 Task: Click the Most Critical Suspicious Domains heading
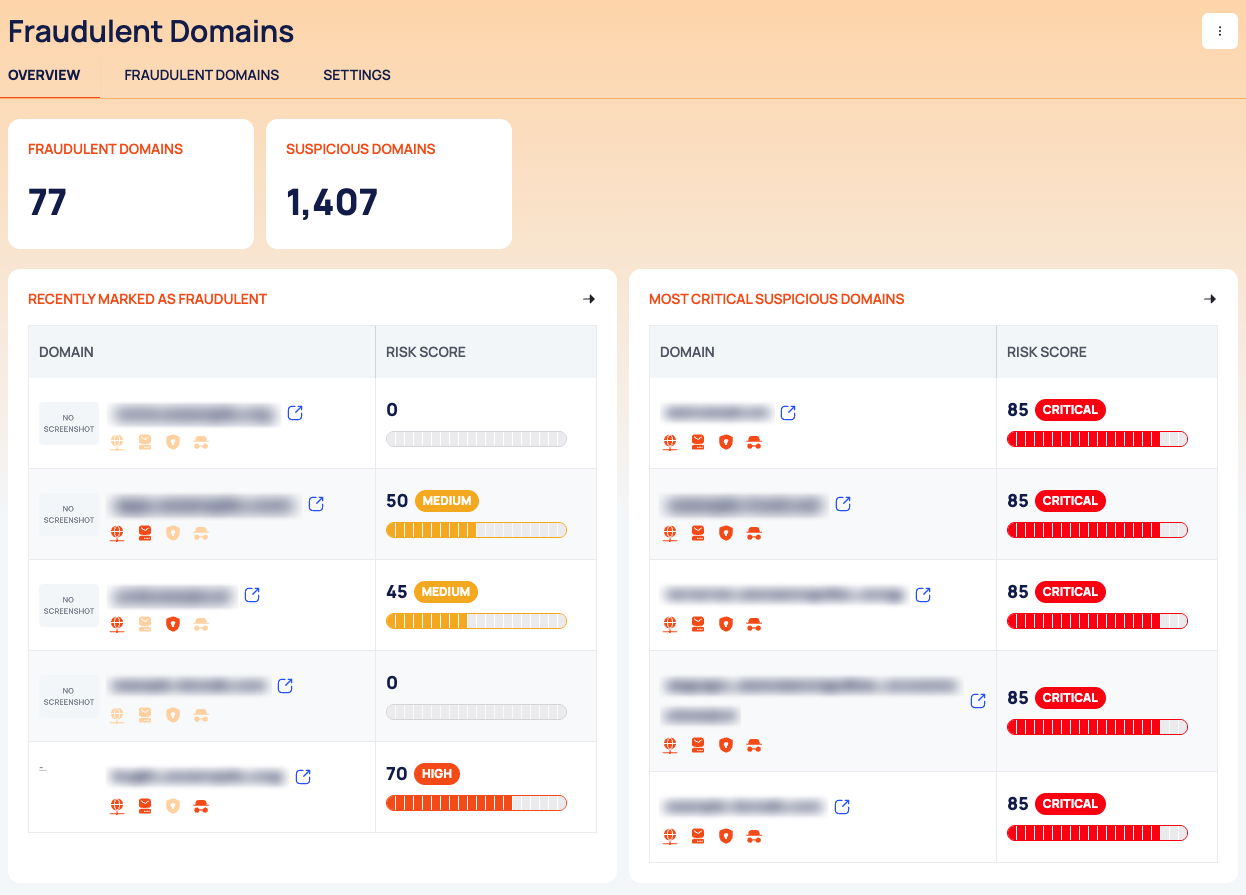click(777, 299)
